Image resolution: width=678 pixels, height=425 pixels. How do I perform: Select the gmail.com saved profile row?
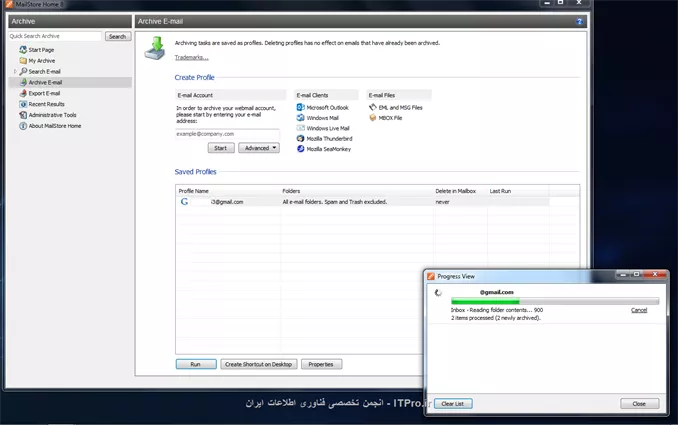(362, 202)
